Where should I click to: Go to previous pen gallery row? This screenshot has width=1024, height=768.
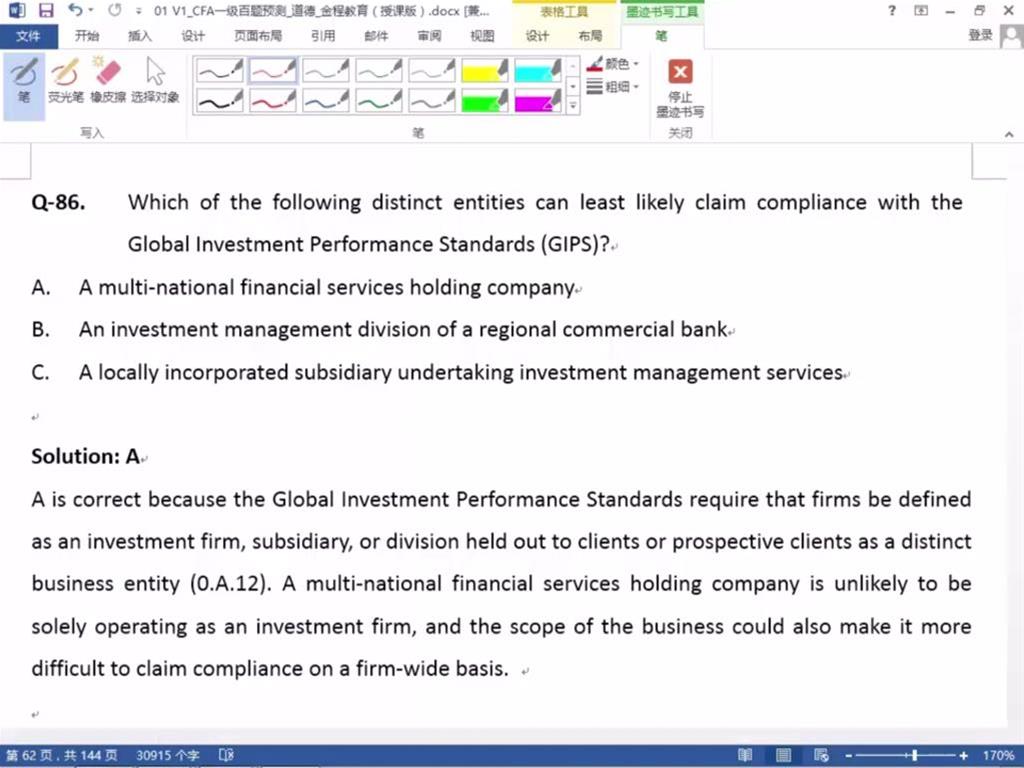(x=573, y=67)
